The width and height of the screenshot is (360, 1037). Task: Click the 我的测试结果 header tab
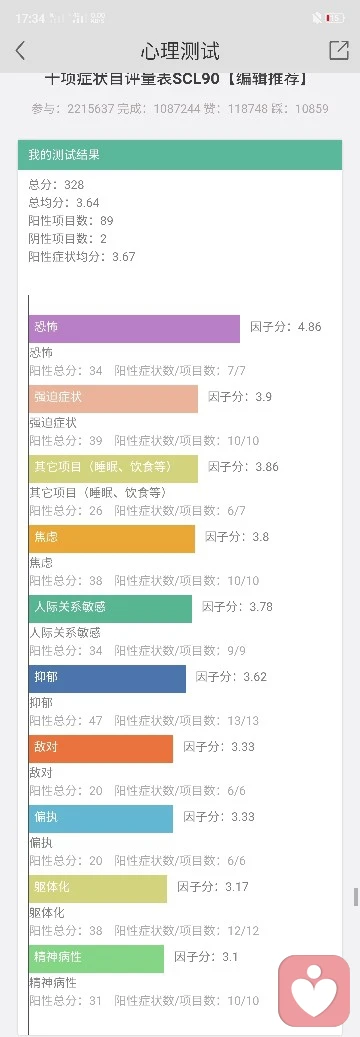(180, 155)
